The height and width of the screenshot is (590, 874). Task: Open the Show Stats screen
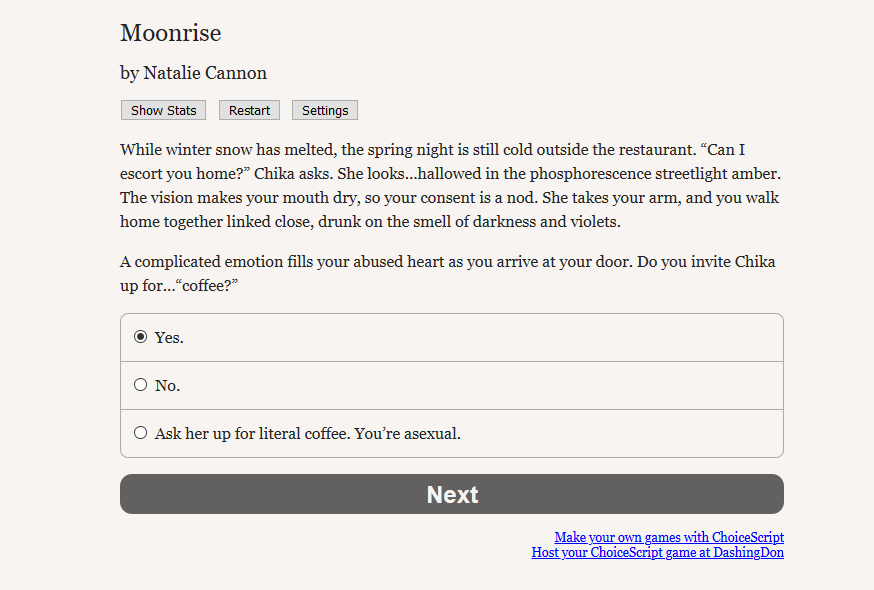coord(163,110)
